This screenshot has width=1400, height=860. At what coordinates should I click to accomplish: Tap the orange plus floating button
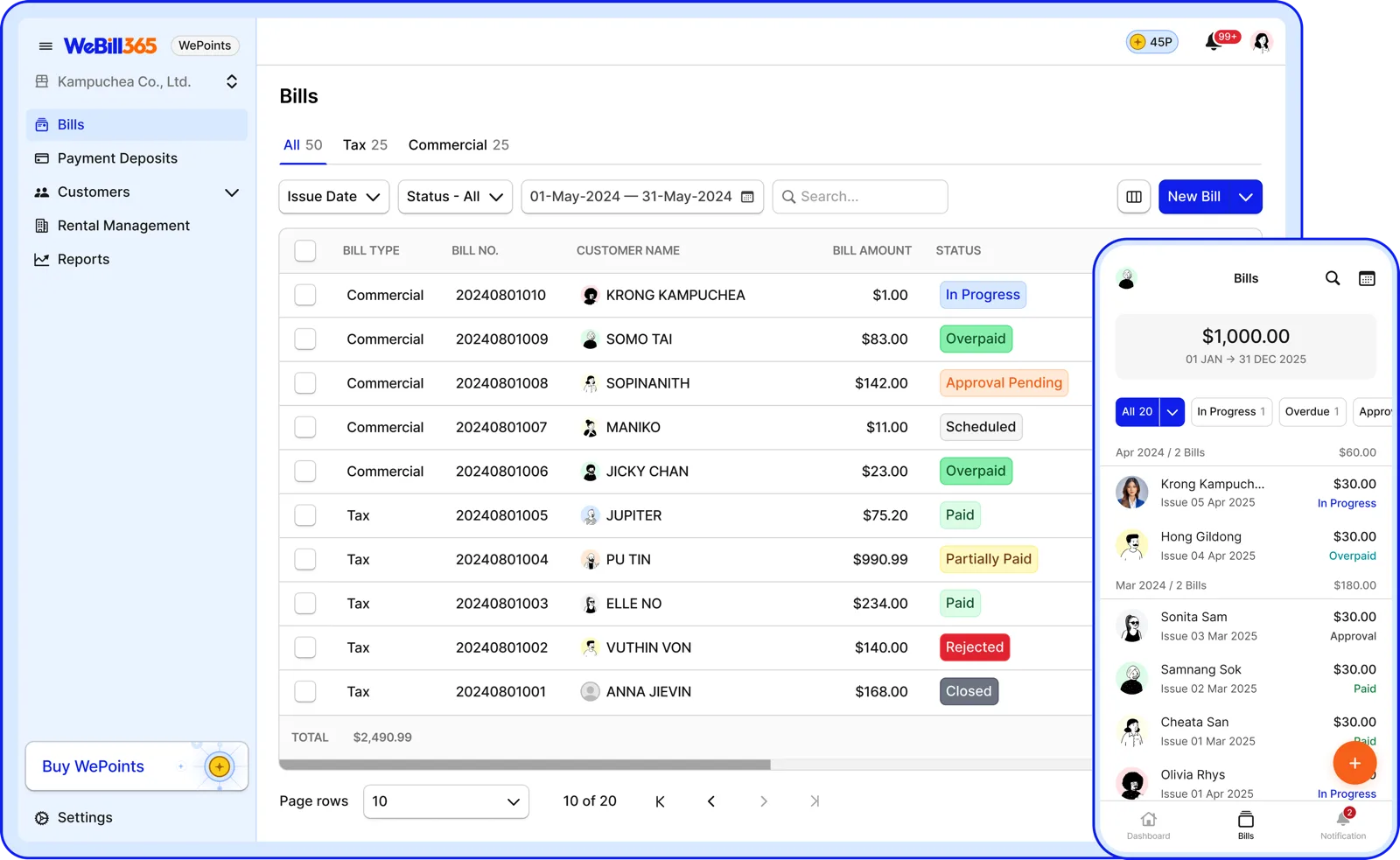click(1354, 763)
